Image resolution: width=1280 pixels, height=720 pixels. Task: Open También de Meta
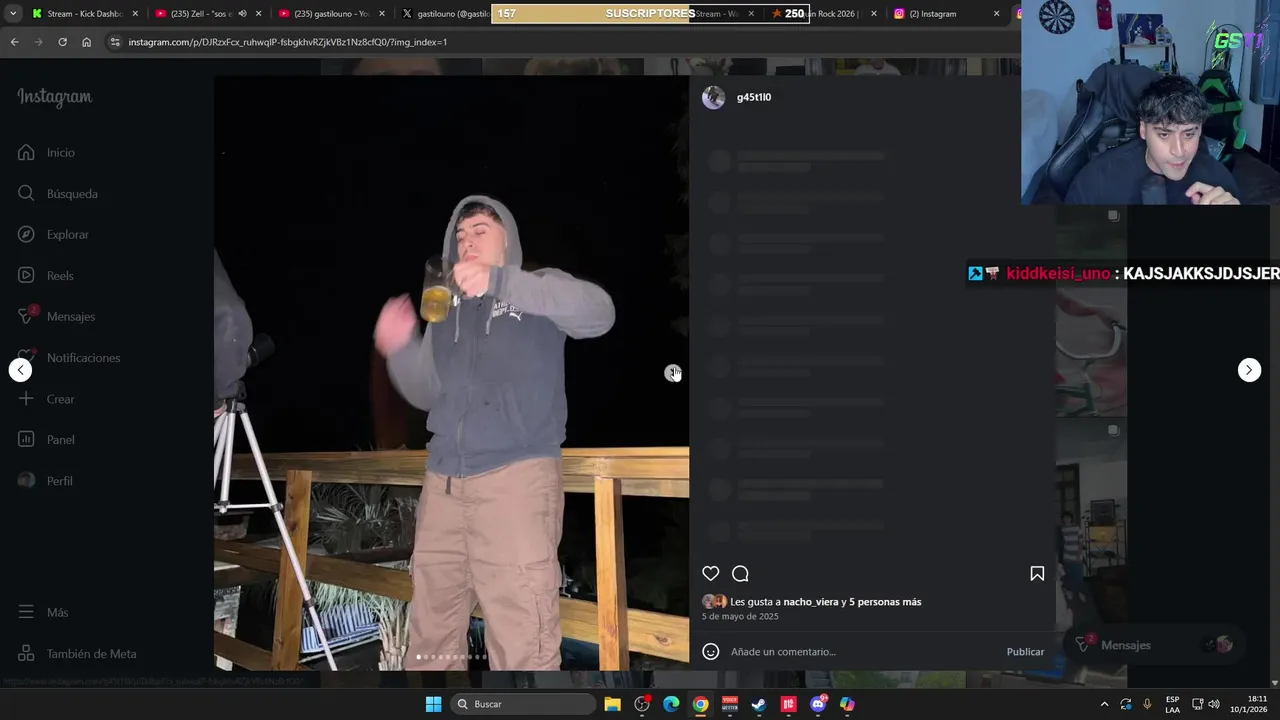tap(77, 653)
